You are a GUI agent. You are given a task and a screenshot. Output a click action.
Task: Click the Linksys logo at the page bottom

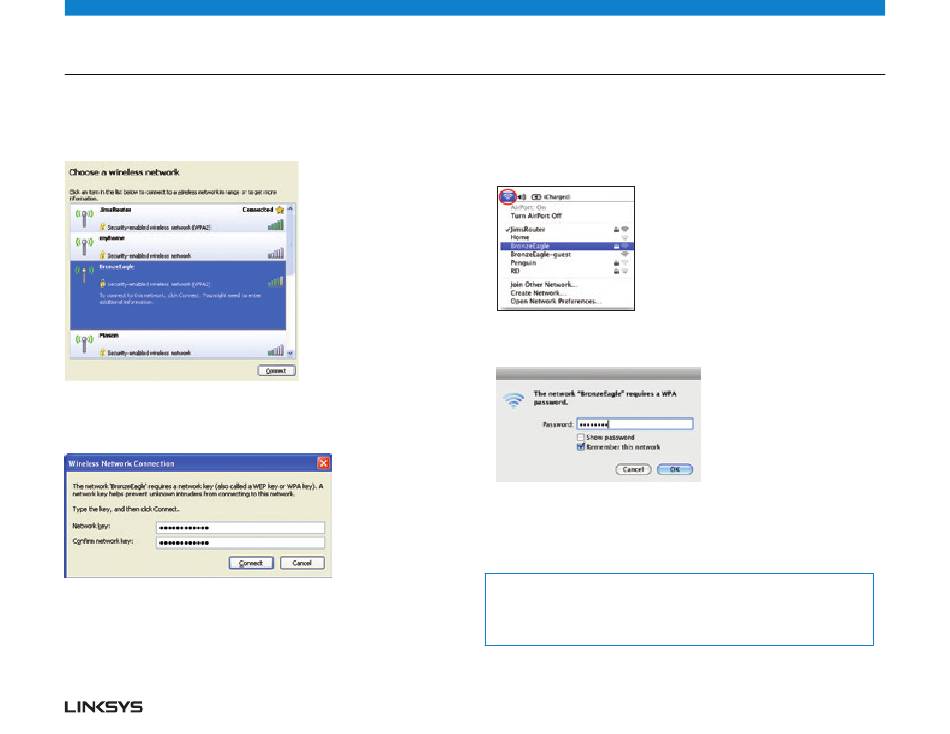[x=104, y=707]
